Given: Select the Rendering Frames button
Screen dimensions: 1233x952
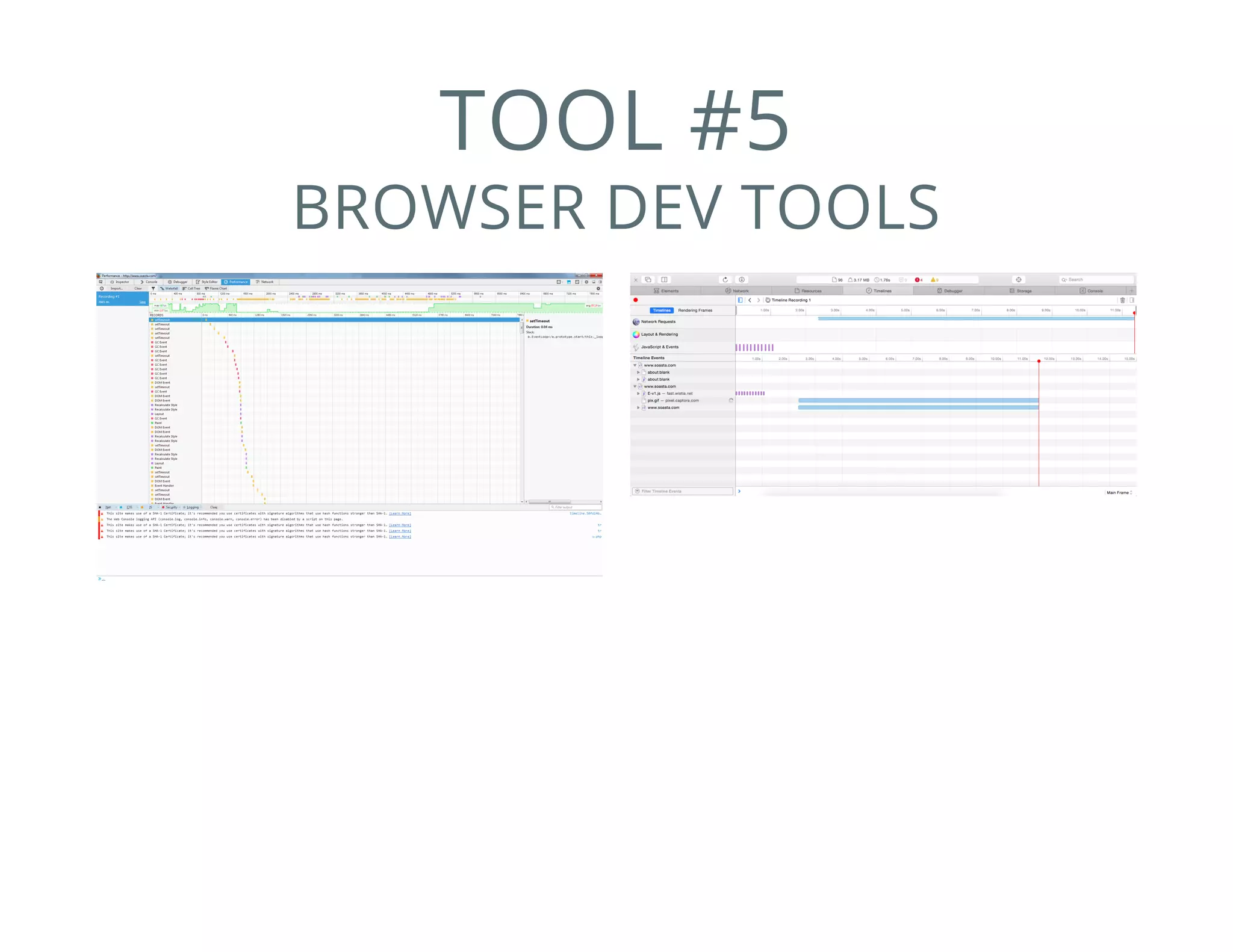Looking at the screenshot, I should point(695,311).
